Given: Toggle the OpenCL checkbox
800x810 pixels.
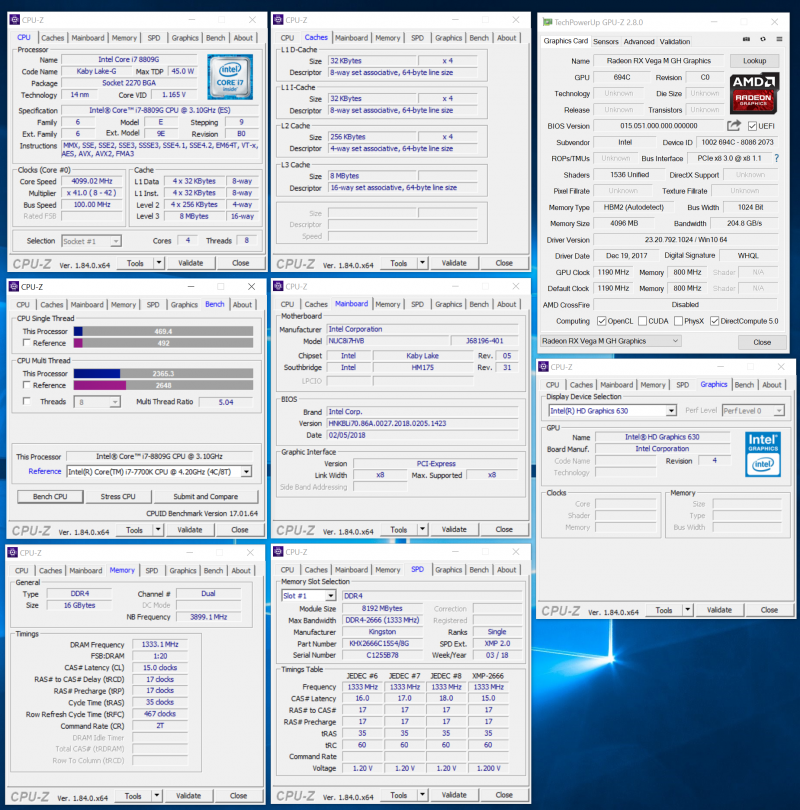Looking at the screenshot, I should click(602, 321).
